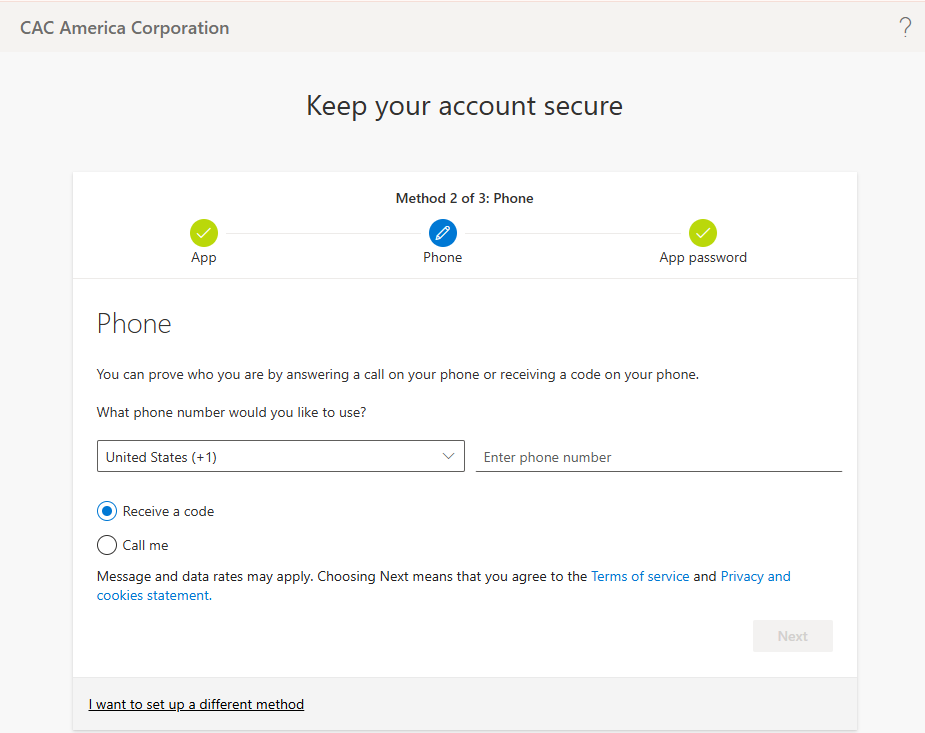Click the green App step checkmark icon
This screenshot has width=925, height=733.
pyautogui.click(x=204, y=233)
